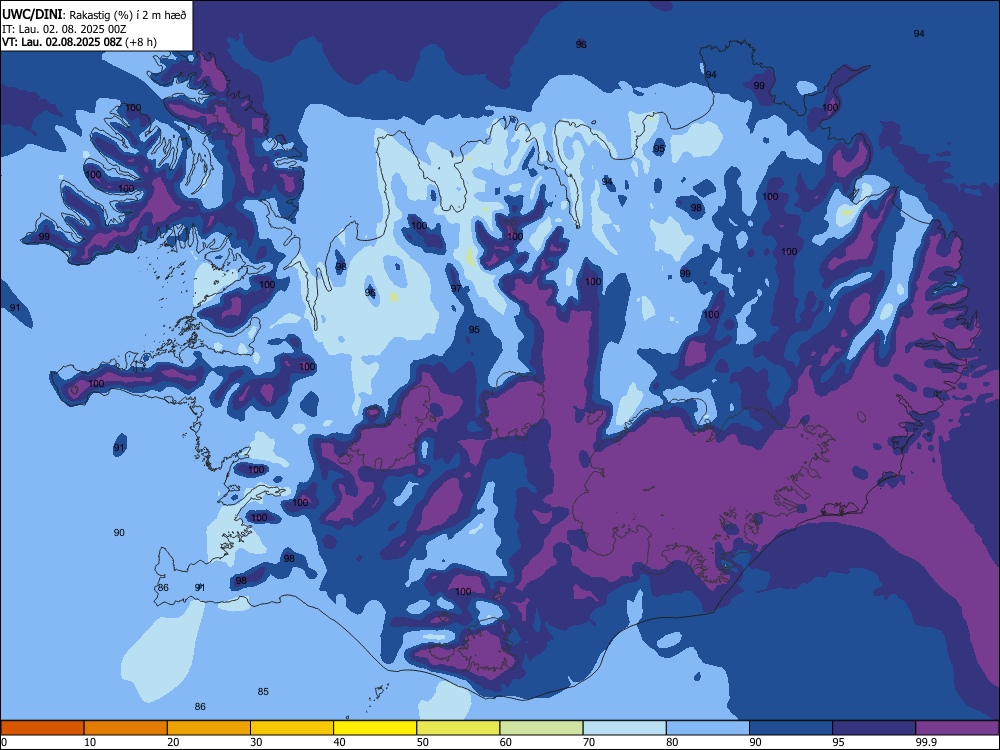The image size is (1000, 750).
Task: Click the purple above-99.9 legend swatch
Action: click(957, 728)
